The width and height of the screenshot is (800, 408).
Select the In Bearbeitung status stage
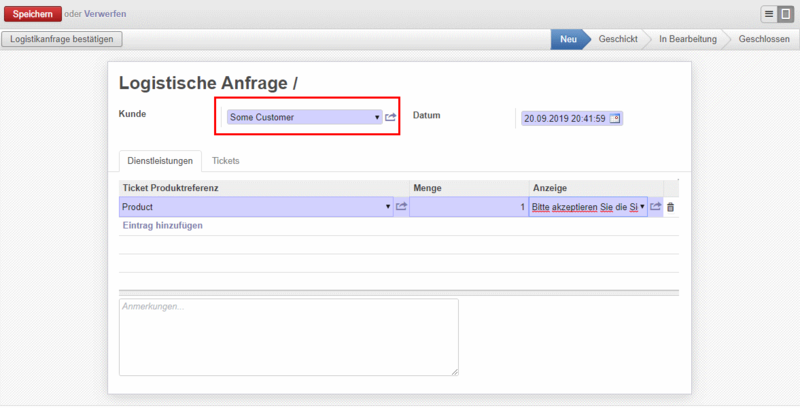tap(688, 39)
